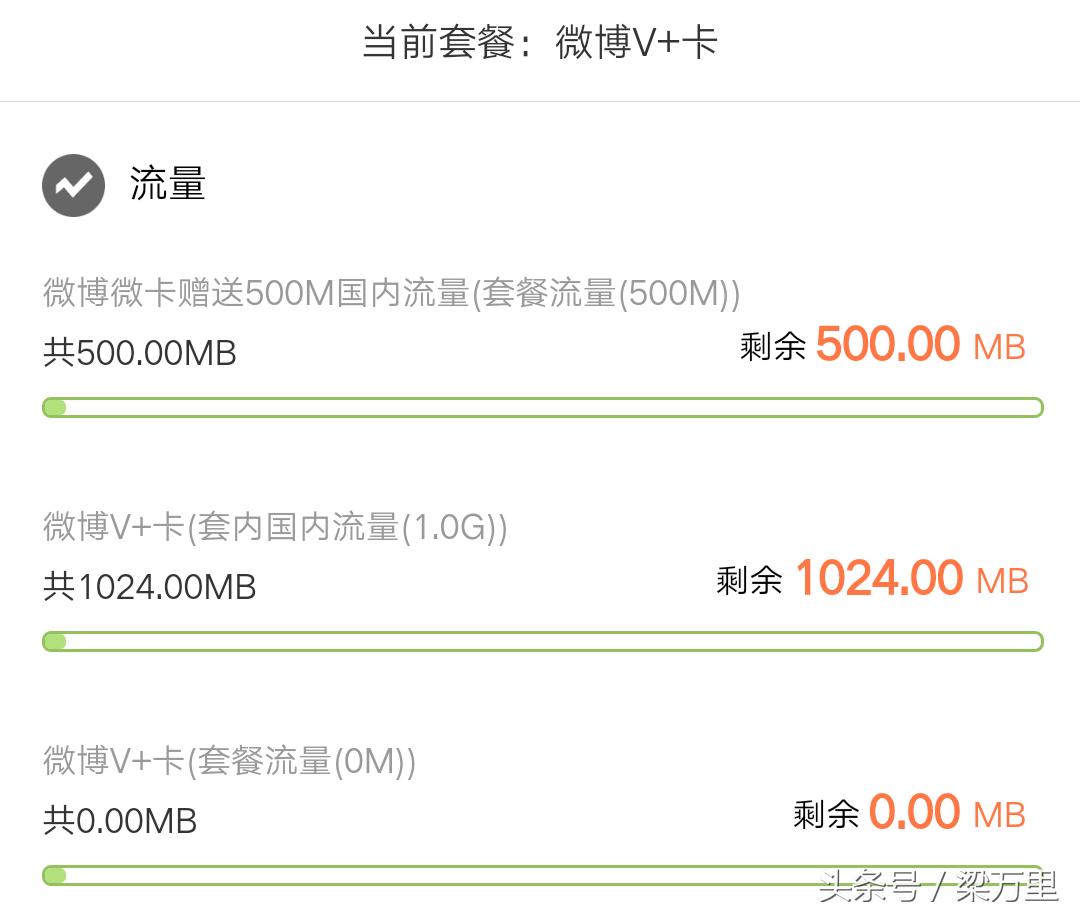
Task: Click the 500M plan usage progress bar
Action: pyautogui.click(x=542, y=408)
